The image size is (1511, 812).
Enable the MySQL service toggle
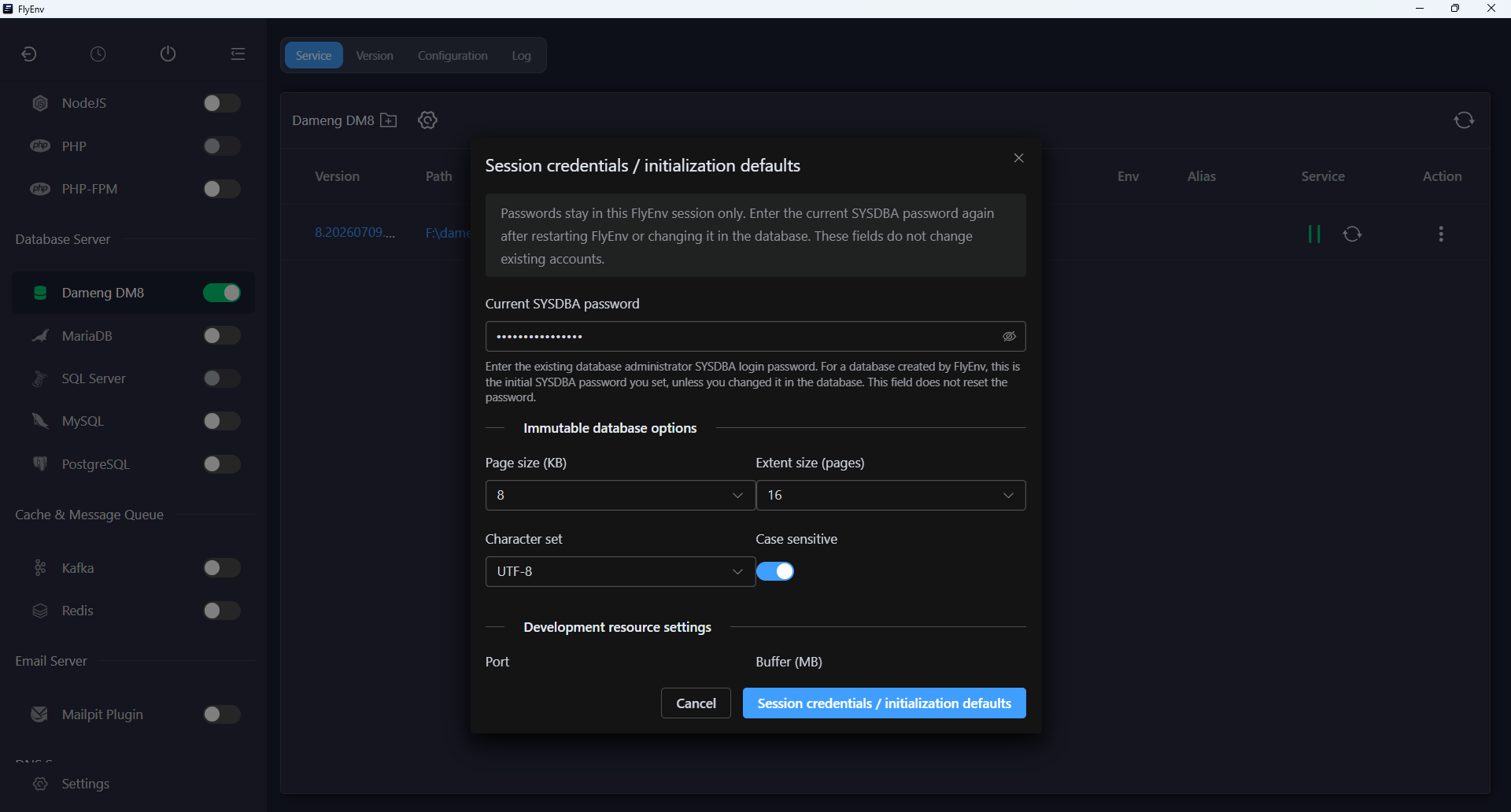[x=221, y=421]
